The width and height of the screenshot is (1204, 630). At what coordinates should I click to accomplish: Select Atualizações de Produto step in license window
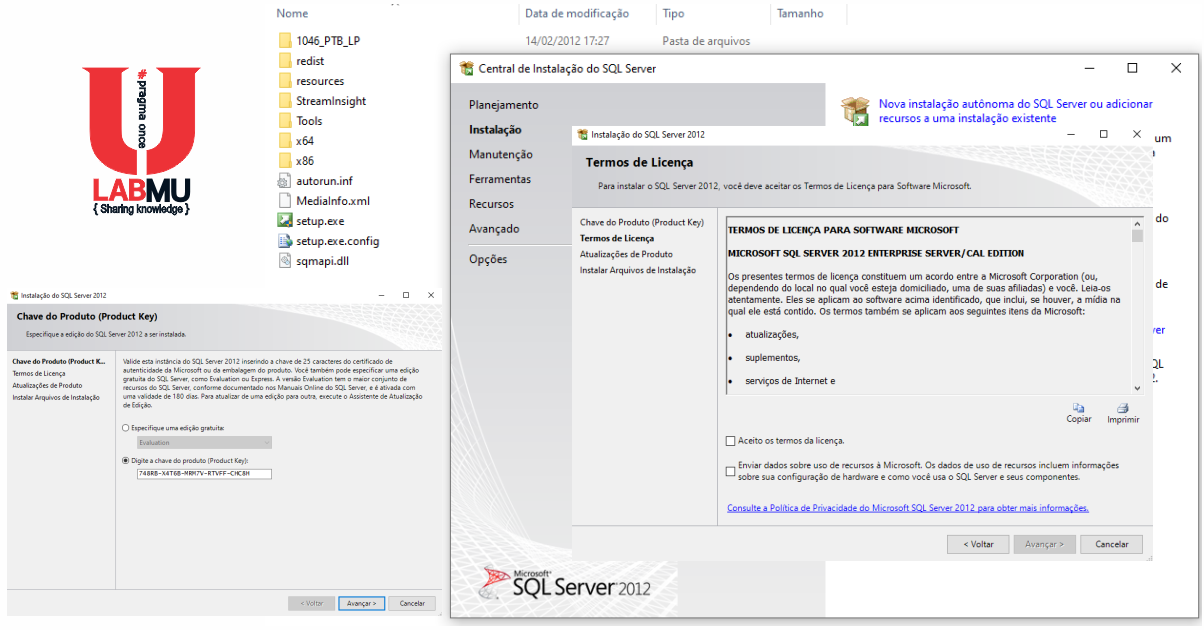pos(626,254)
